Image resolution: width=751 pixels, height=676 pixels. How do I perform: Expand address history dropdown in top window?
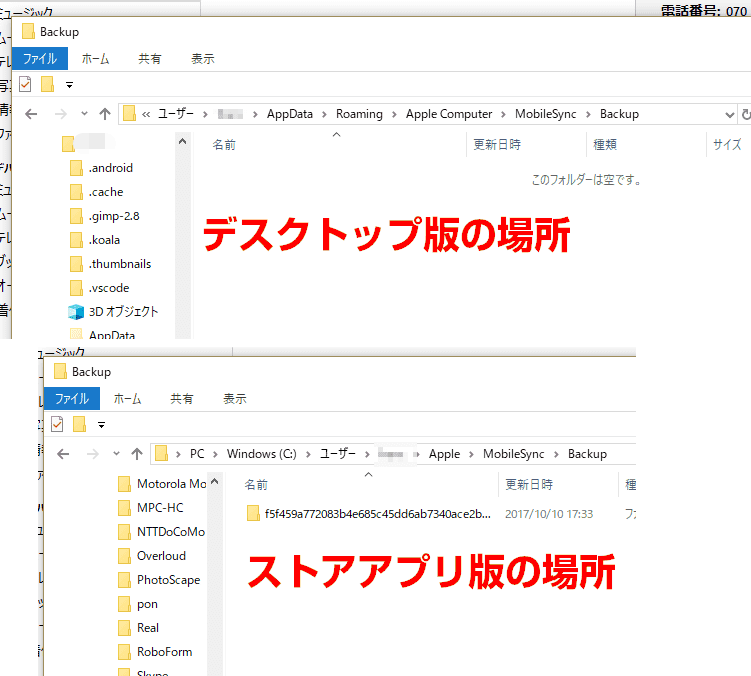[729, 115]
